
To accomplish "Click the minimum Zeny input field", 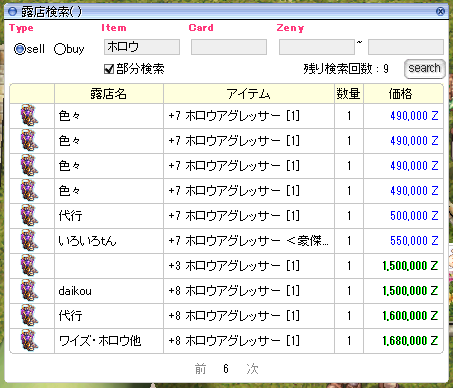I will coord(317,47).
